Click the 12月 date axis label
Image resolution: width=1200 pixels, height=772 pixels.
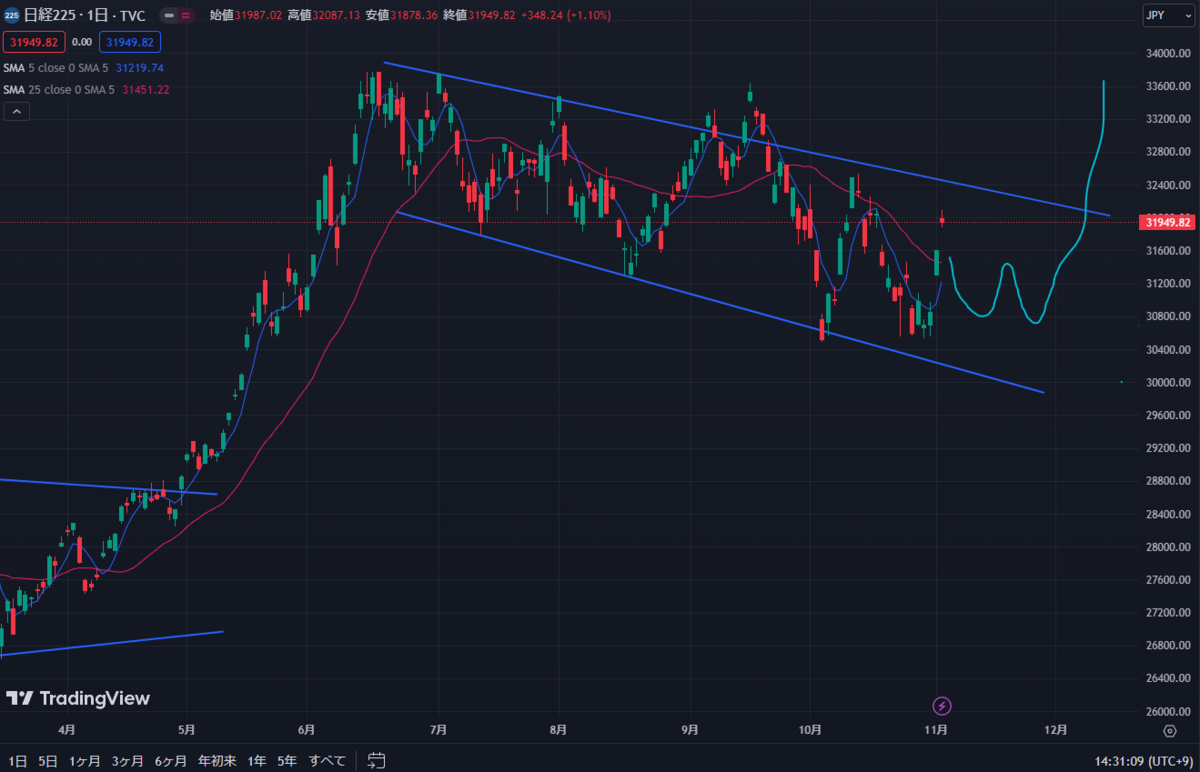point(1055,731)
